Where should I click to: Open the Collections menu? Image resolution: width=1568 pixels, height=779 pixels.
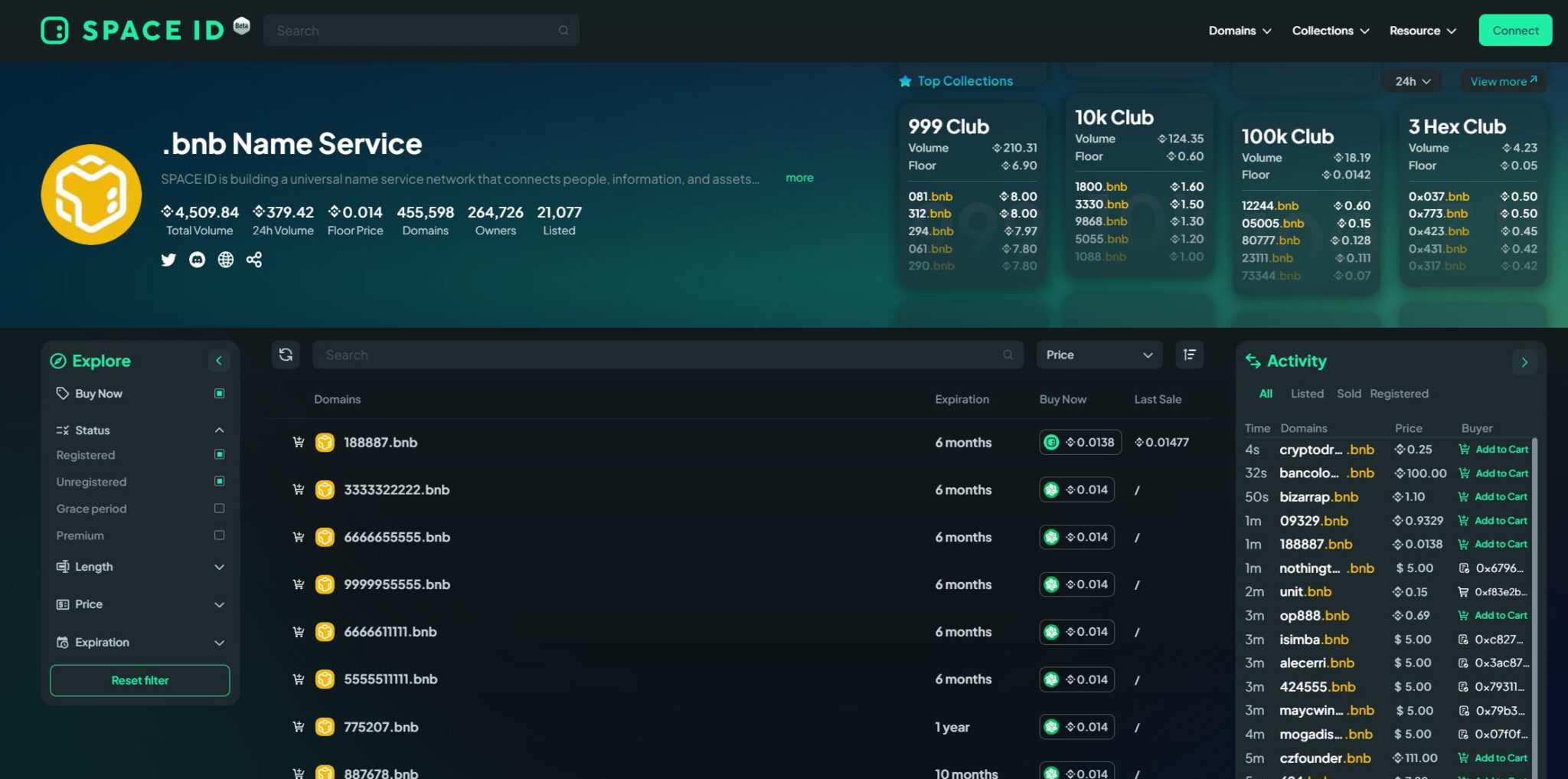click(x=1330, y=31)
